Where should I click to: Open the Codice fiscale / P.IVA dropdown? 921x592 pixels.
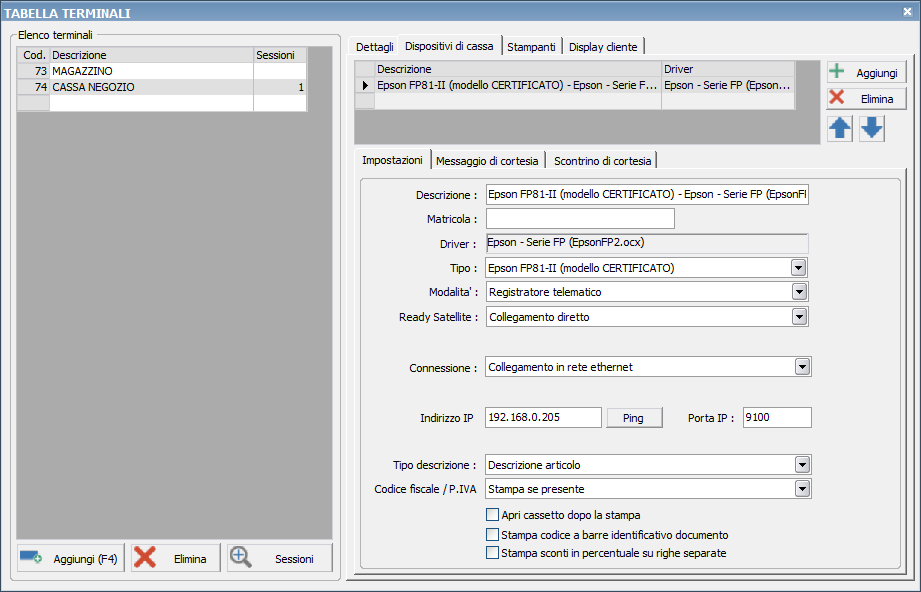(x=802, y=489)
